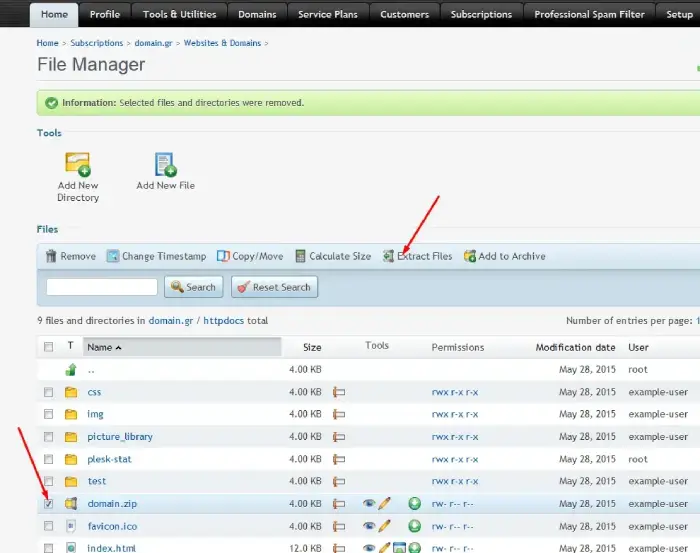Click the Reset Search button

pos(275,287)
